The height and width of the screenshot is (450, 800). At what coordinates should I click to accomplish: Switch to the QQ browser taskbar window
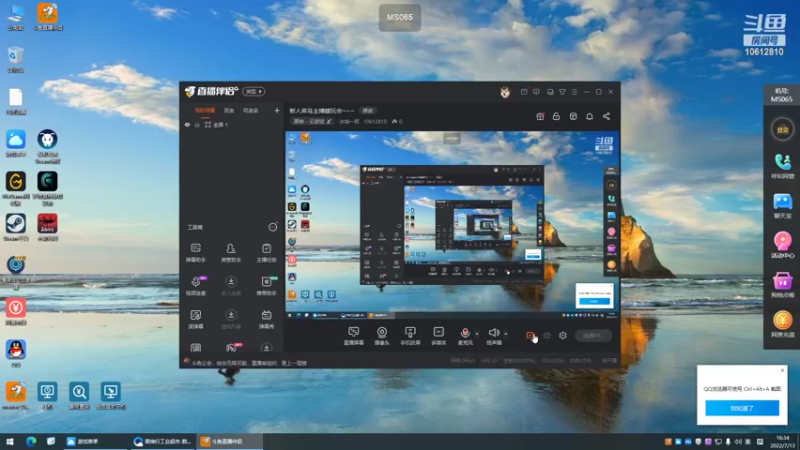tap(163, 442)
